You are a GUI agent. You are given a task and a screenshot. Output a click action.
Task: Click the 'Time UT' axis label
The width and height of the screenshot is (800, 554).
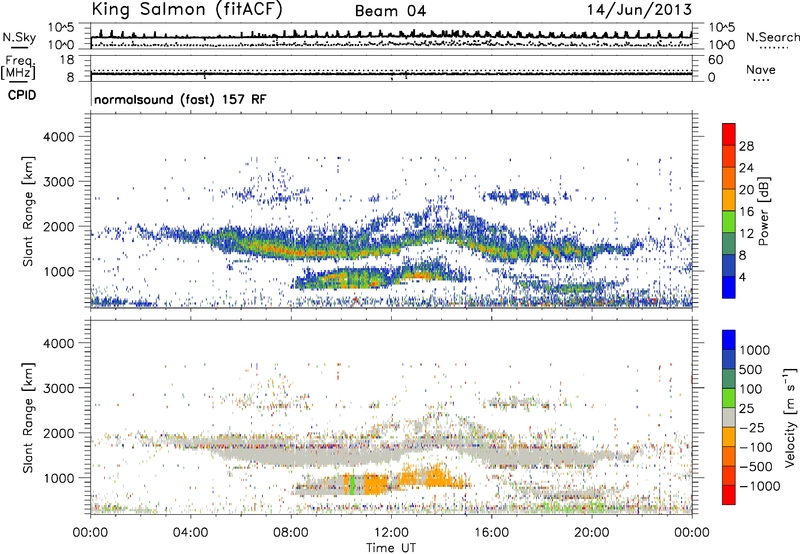coord(391,548)
